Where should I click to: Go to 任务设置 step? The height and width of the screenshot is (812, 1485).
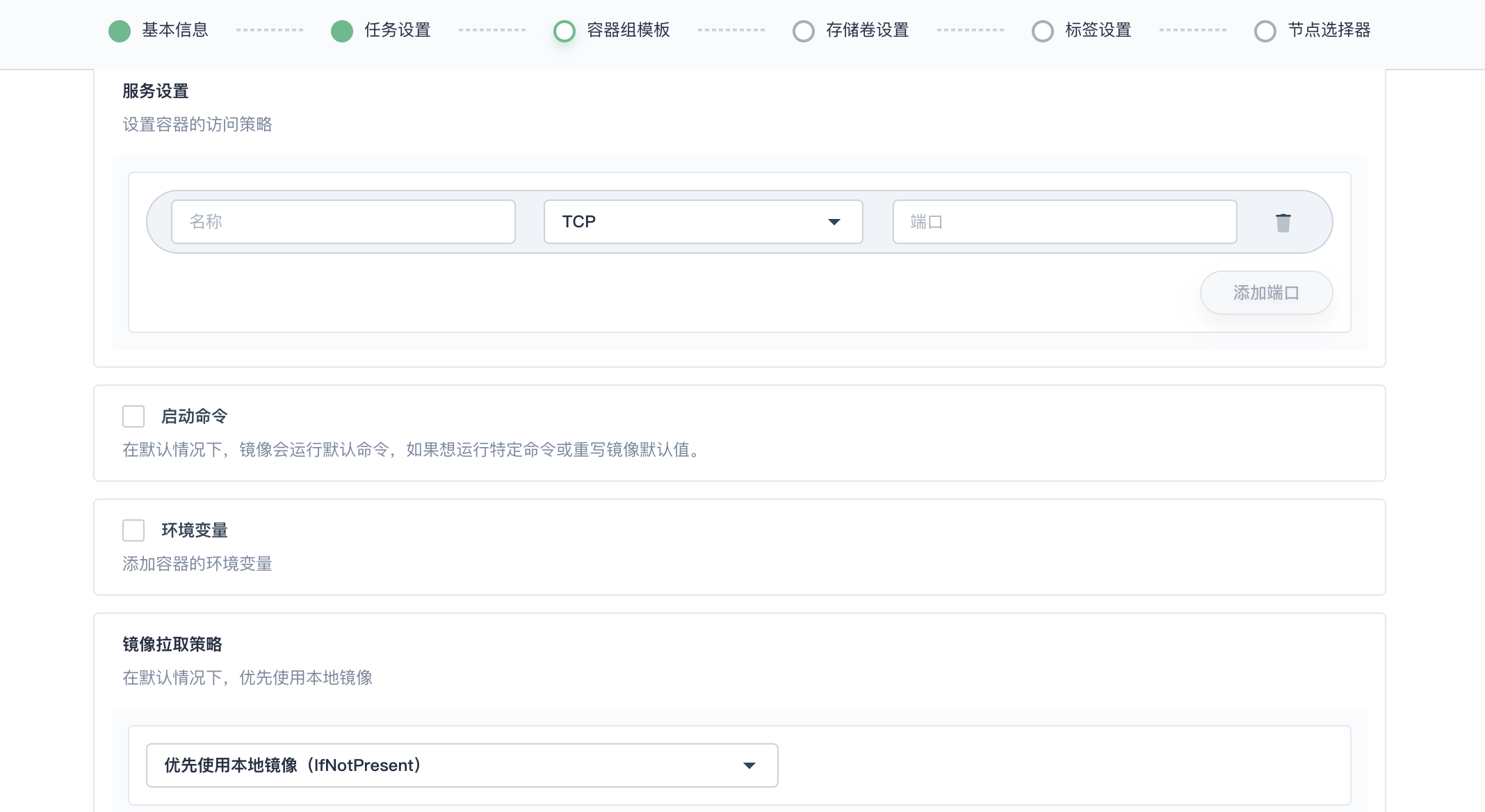click(381, 31)
